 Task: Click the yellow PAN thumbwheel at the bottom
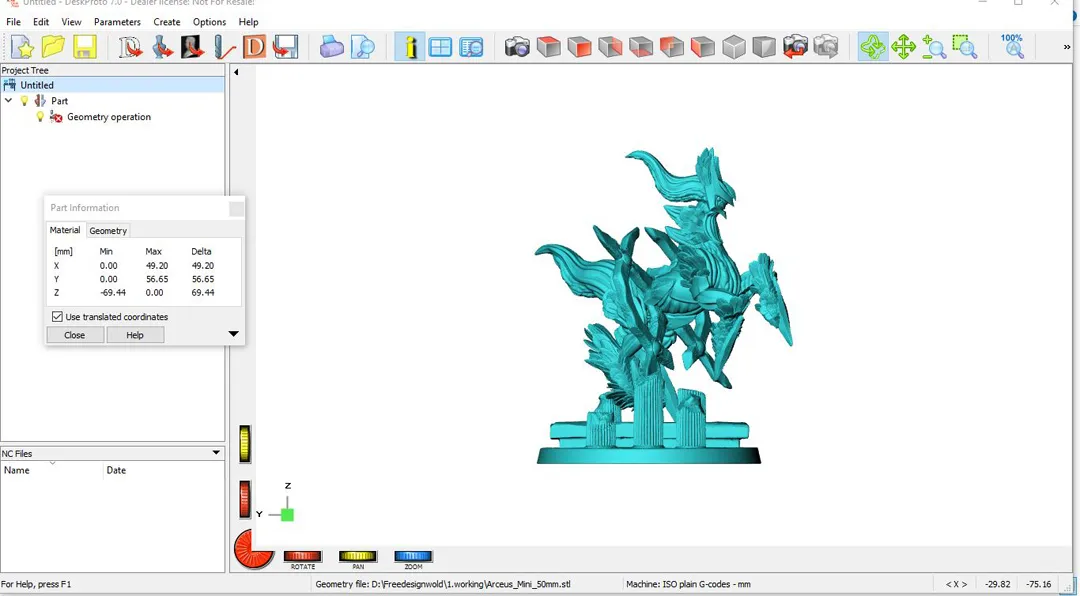click(357, 556)
